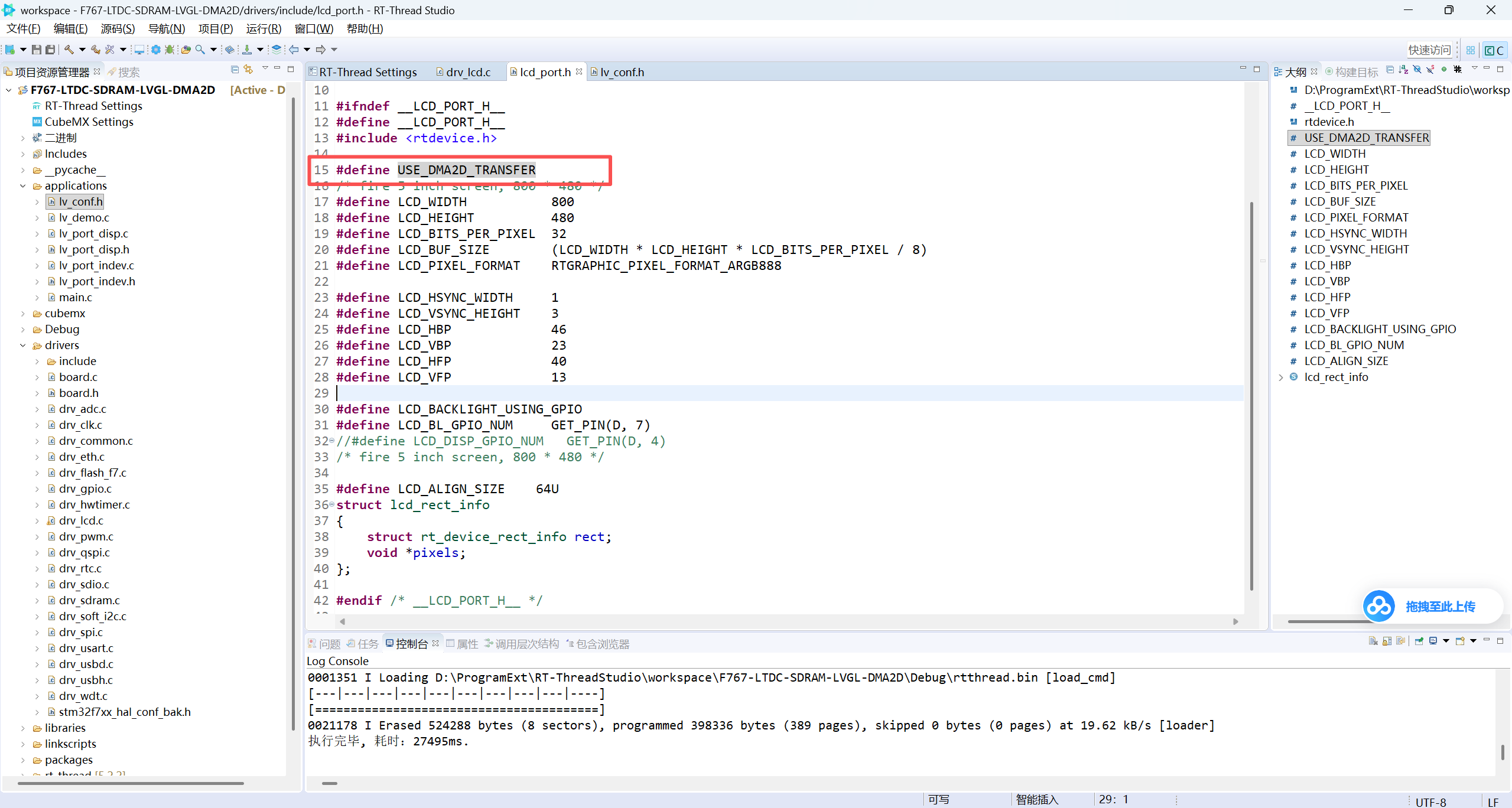Click the blue book documentation icon
The image size is (1512, 808).
(x=230, y=50)
